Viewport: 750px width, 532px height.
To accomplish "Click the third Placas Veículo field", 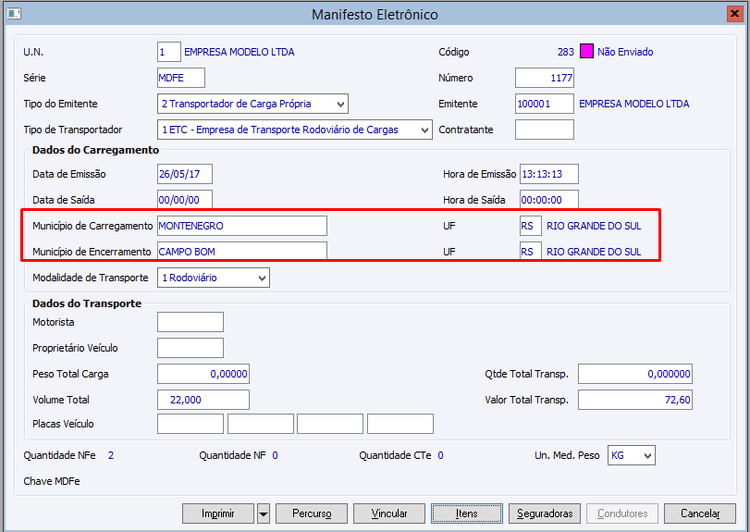I will pos(330,424).
